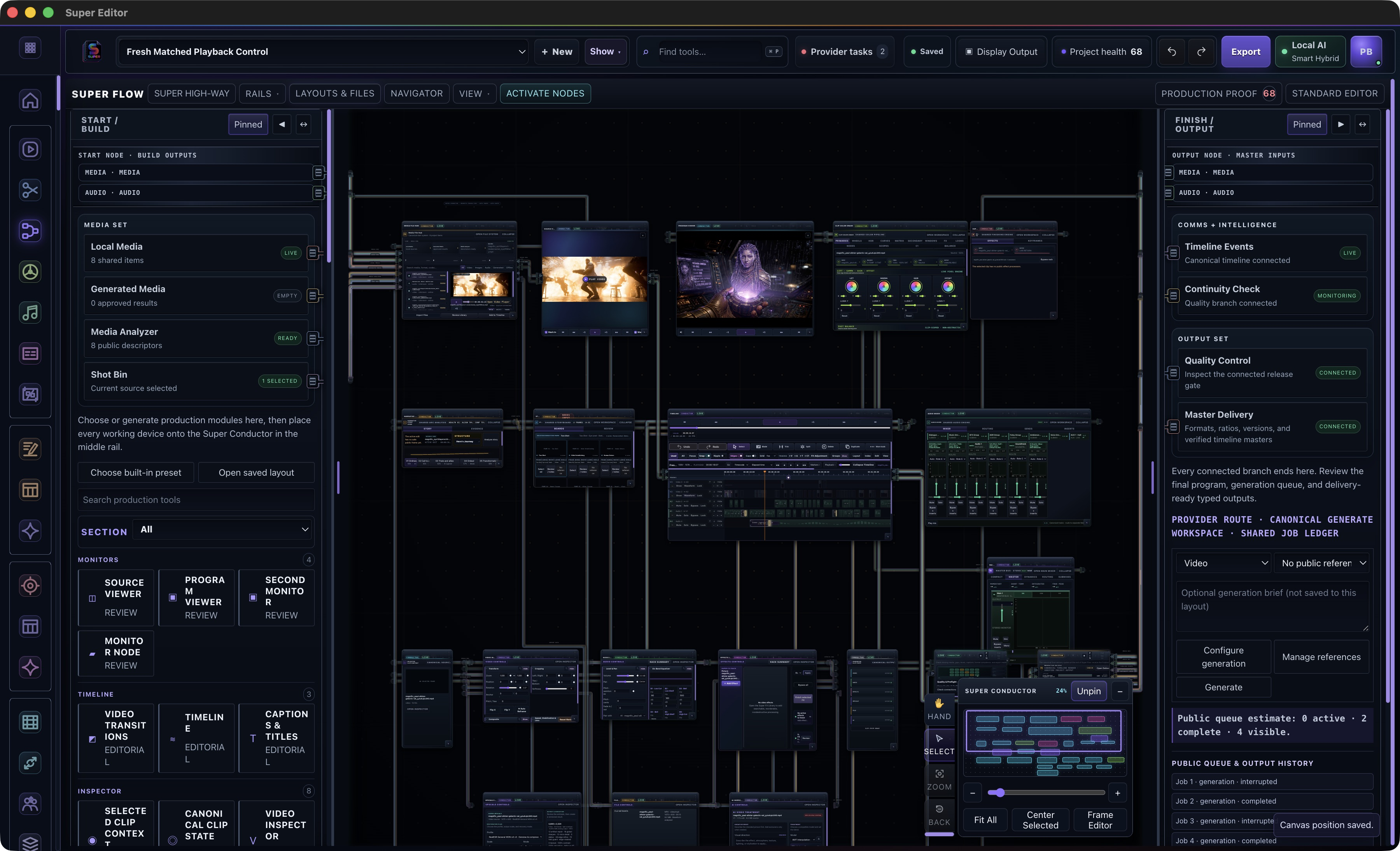Open the No public reference dropdown
Image resolution: width=1400 pixels, height=851 pixels.
1321,563
